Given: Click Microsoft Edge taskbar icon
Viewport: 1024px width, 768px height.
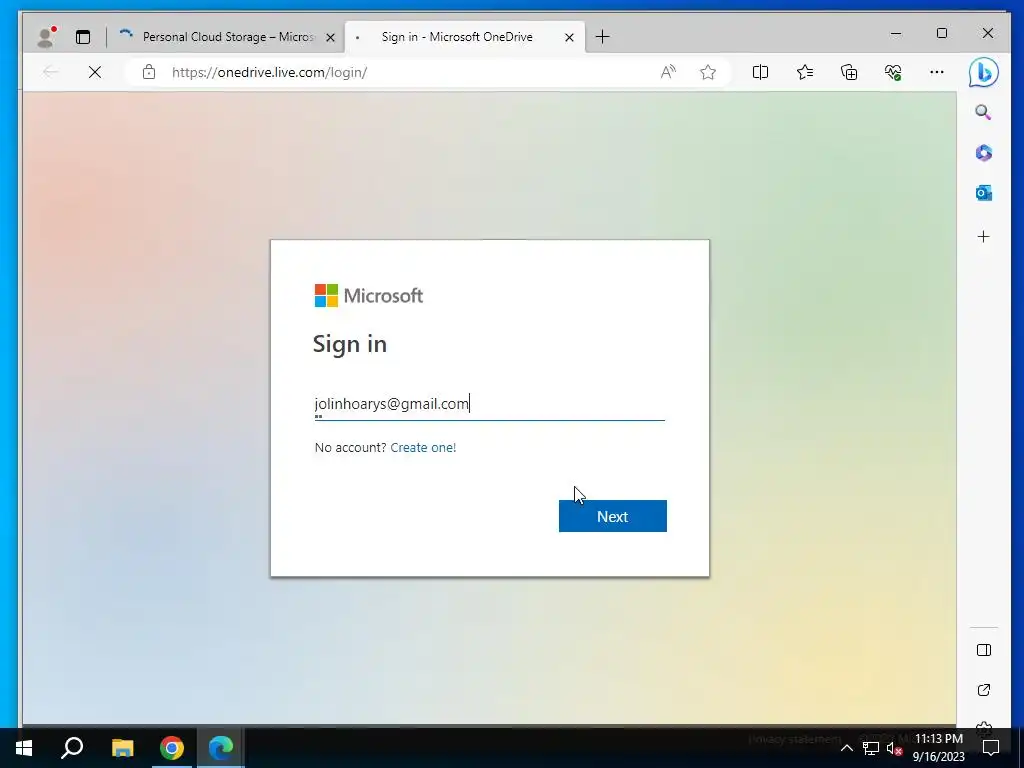Looking at the screenshot, I should 221,748.
